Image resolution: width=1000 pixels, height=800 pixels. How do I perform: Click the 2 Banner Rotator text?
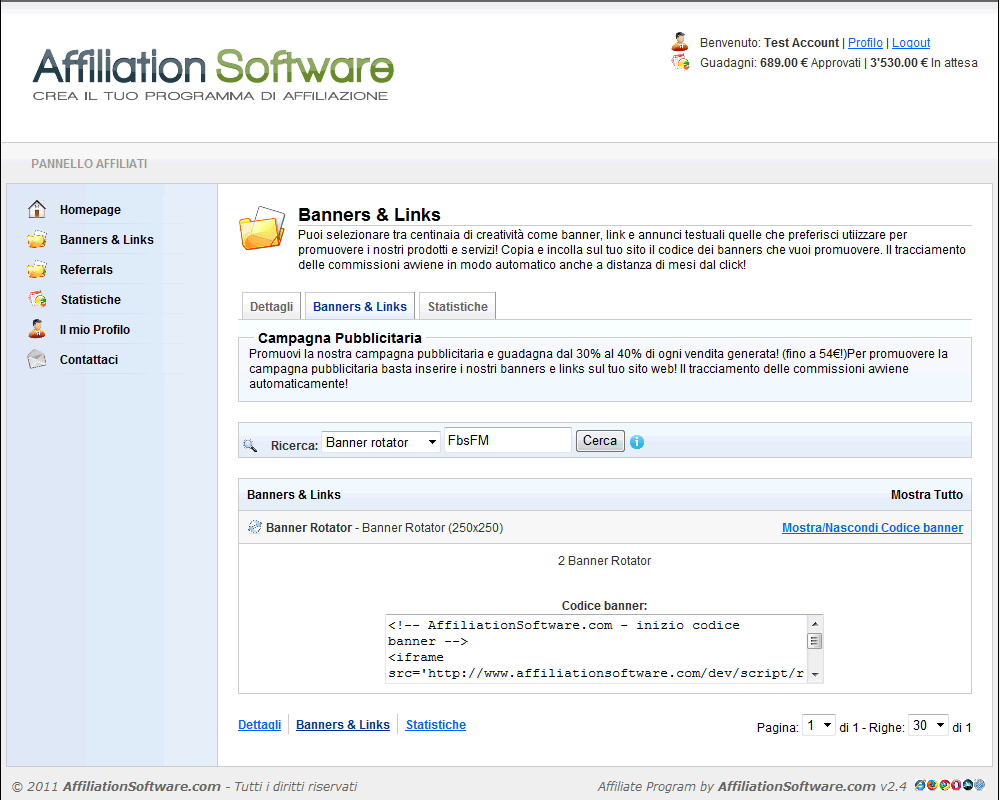[x=605, y=561]
